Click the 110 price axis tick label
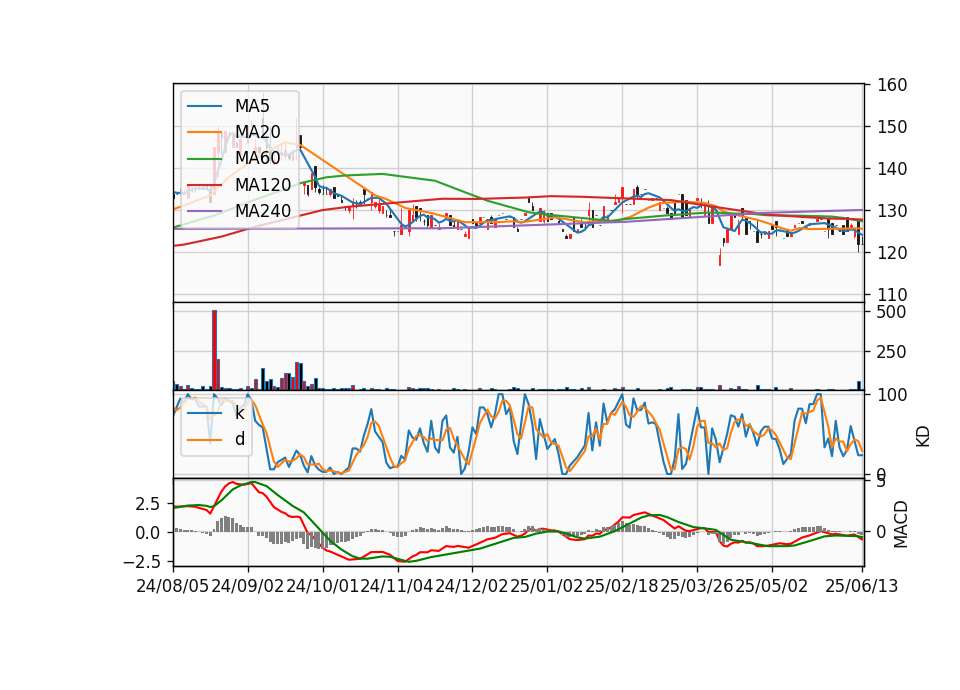 tap(891, 294)
